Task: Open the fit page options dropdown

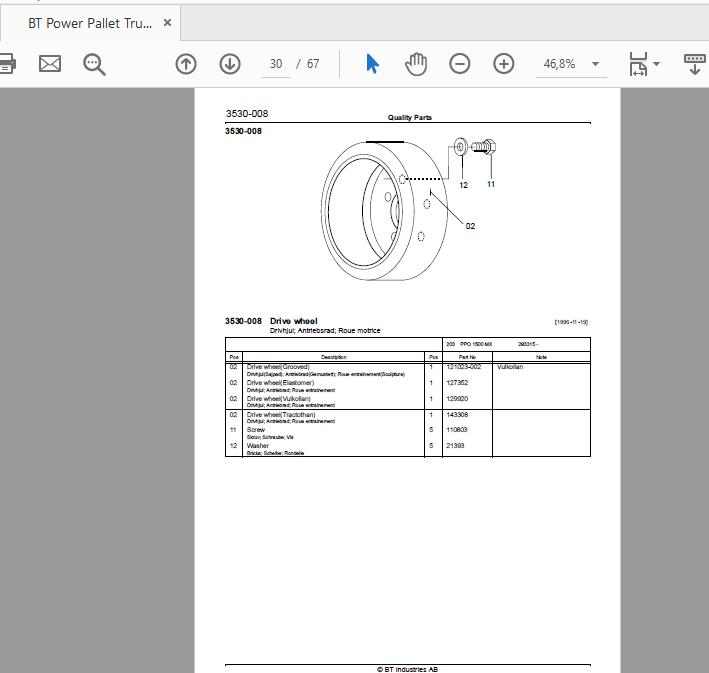Action: click(x=657, y=64)
